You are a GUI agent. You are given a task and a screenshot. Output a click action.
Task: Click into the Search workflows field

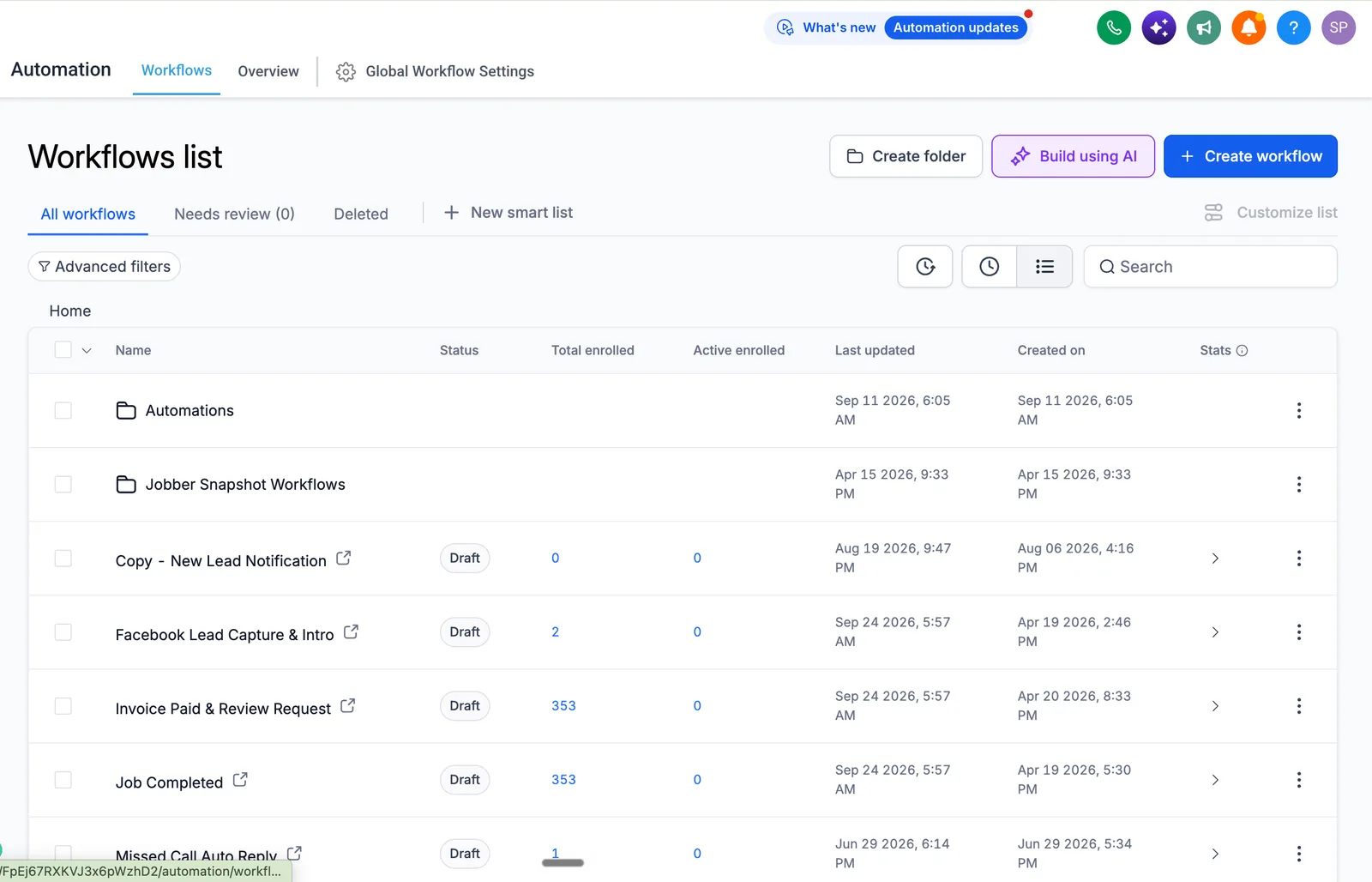[x=1210, y=267]
